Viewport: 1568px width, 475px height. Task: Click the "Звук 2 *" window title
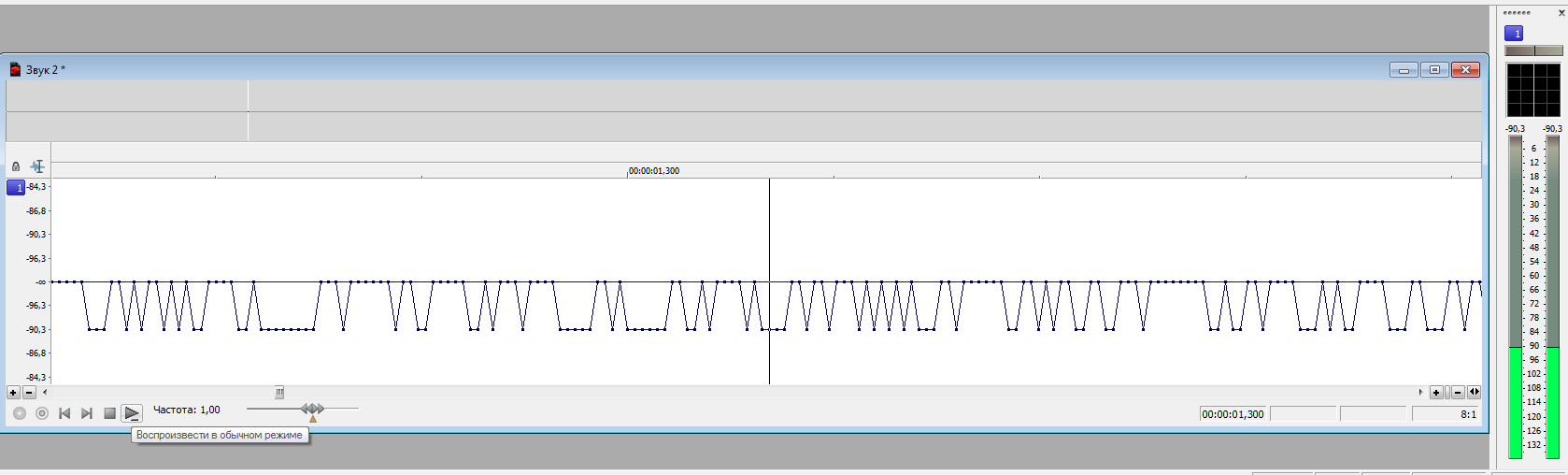46,70
